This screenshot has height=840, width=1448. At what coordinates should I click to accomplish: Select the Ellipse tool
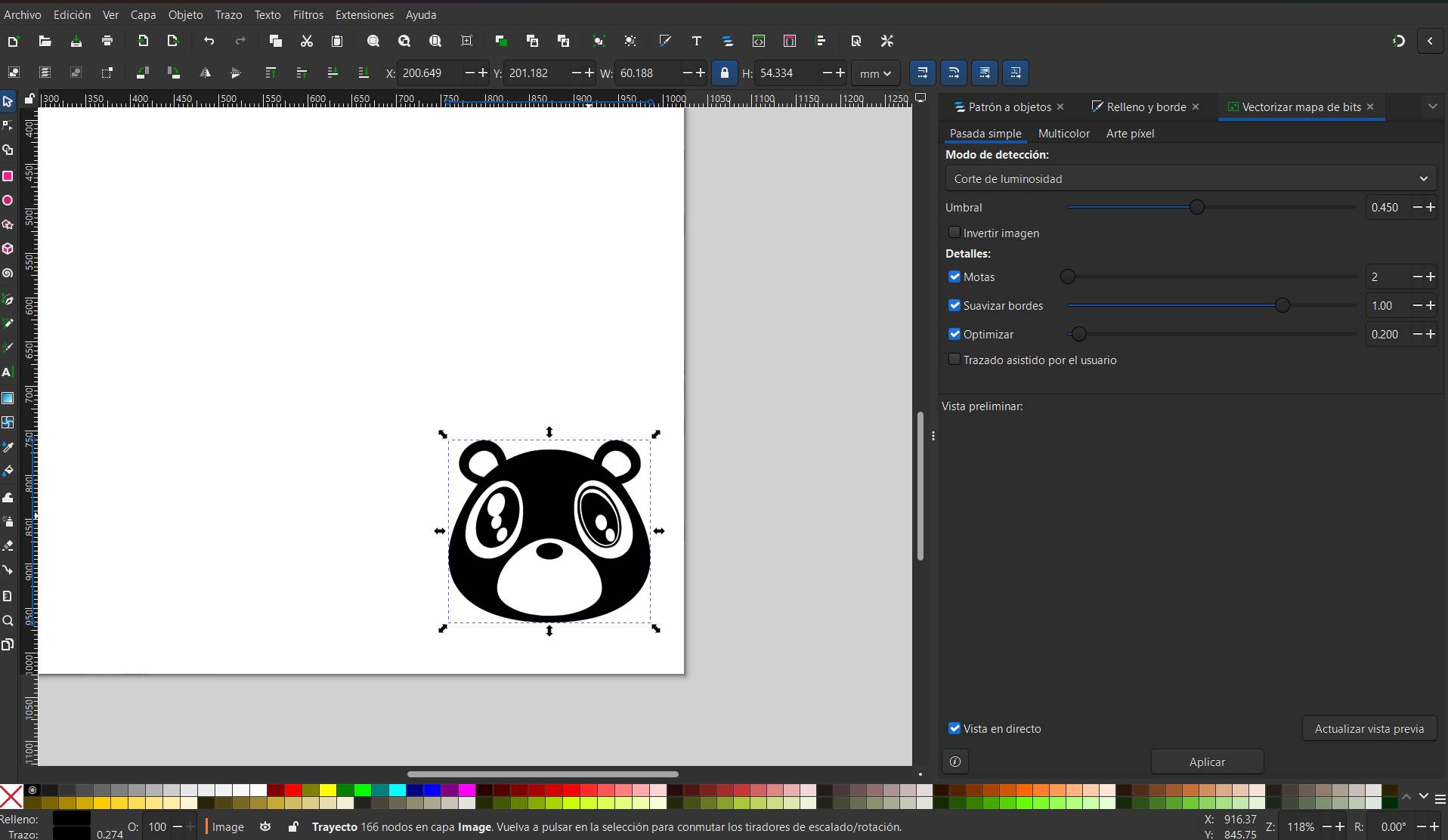[8, 201]
